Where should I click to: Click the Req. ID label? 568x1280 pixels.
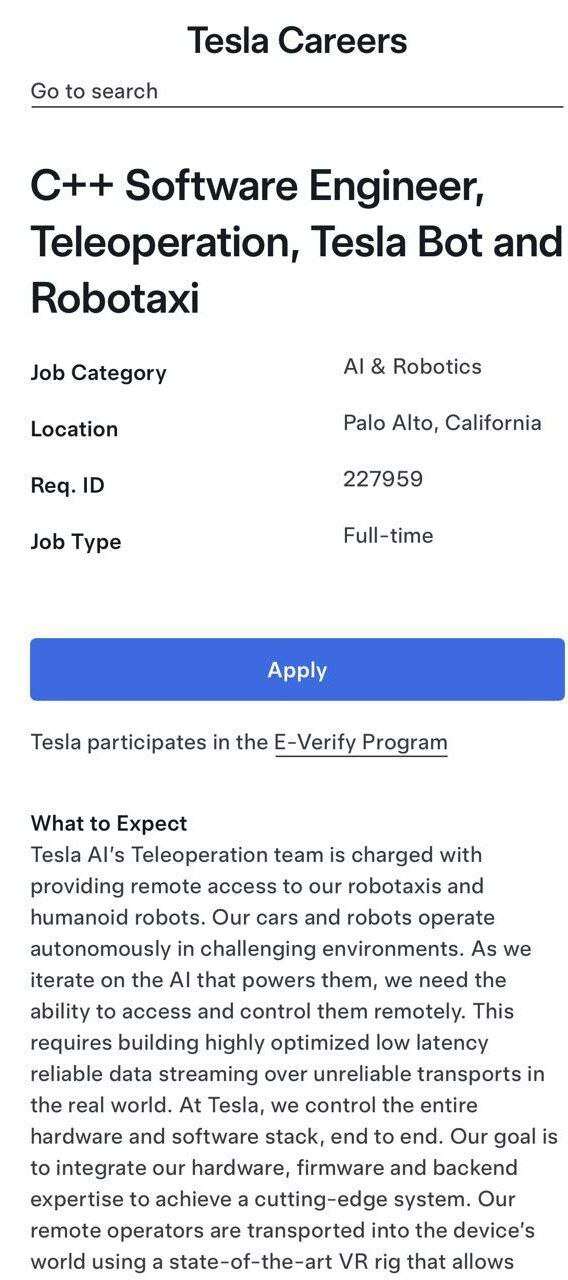(x=67, y=486)
